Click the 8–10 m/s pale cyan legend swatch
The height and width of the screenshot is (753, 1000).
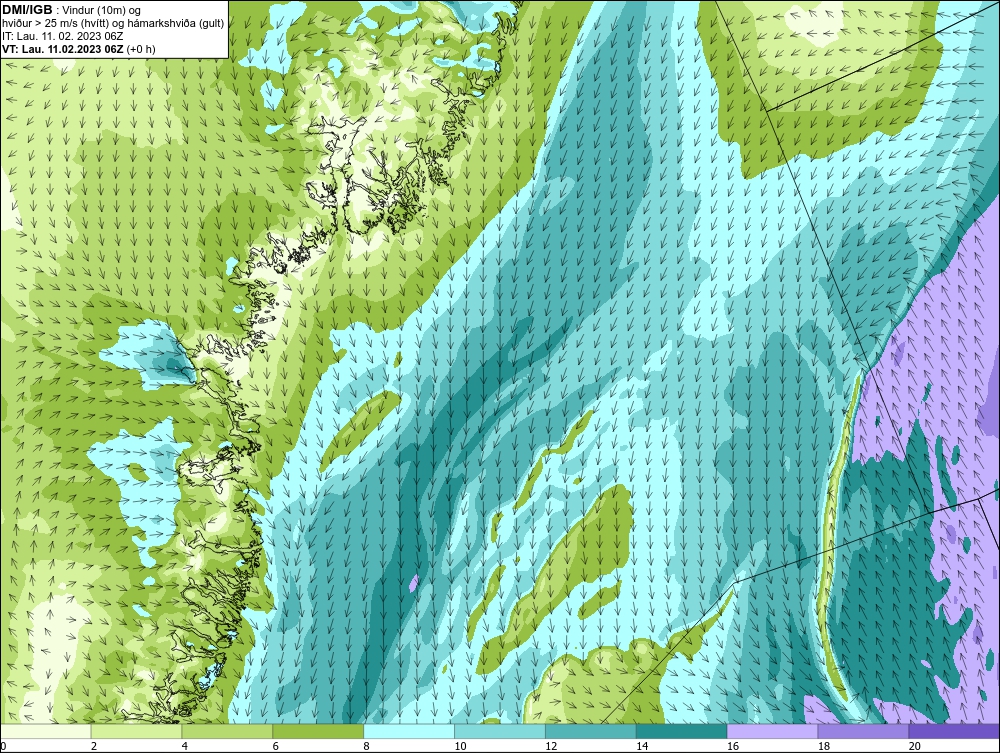409,731
